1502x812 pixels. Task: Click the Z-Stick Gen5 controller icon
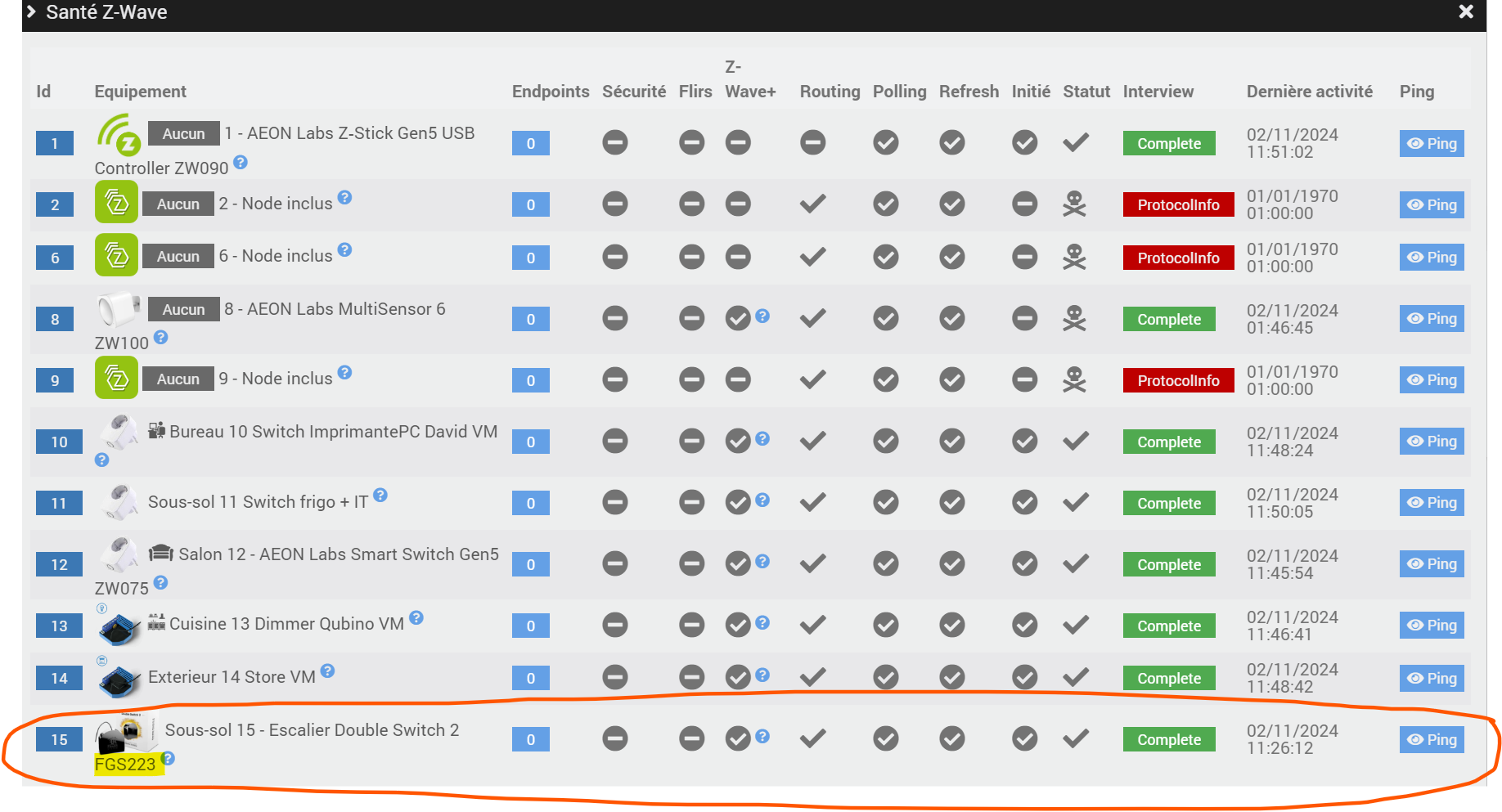119,135
